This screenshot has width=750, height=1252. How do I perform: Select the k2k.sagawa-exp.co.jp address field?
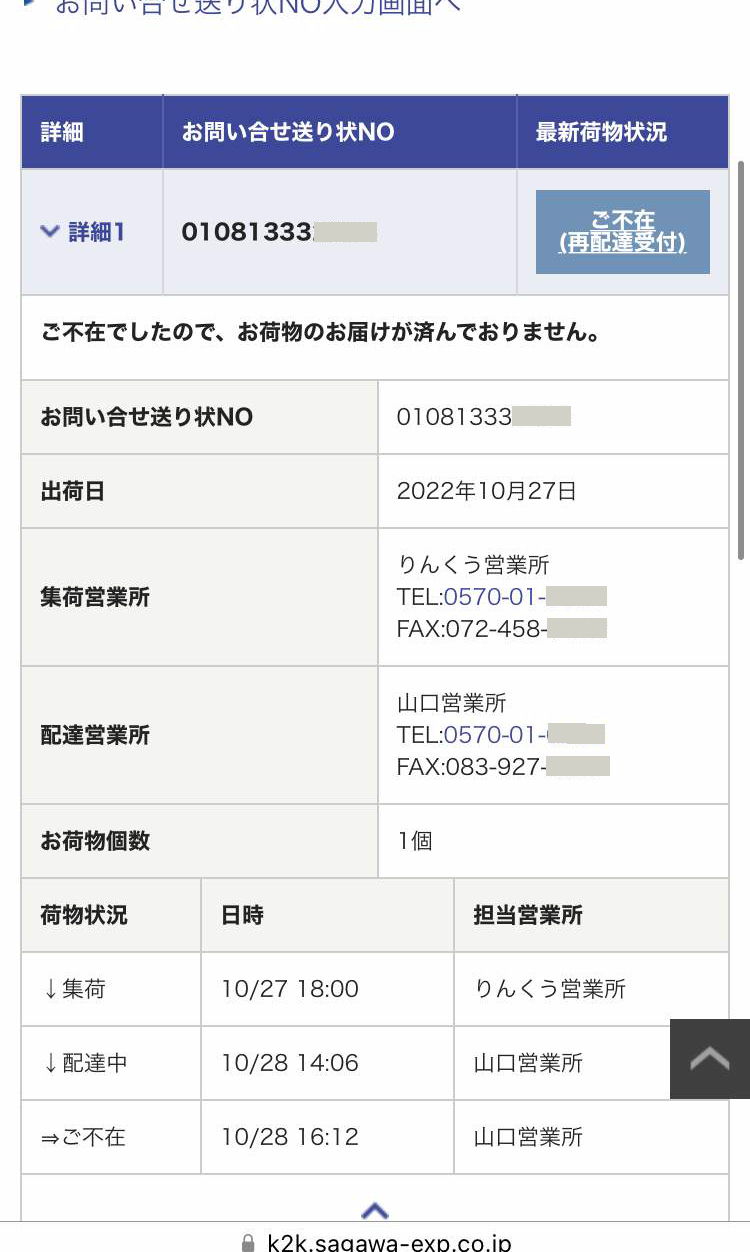tap(389, 1243)
